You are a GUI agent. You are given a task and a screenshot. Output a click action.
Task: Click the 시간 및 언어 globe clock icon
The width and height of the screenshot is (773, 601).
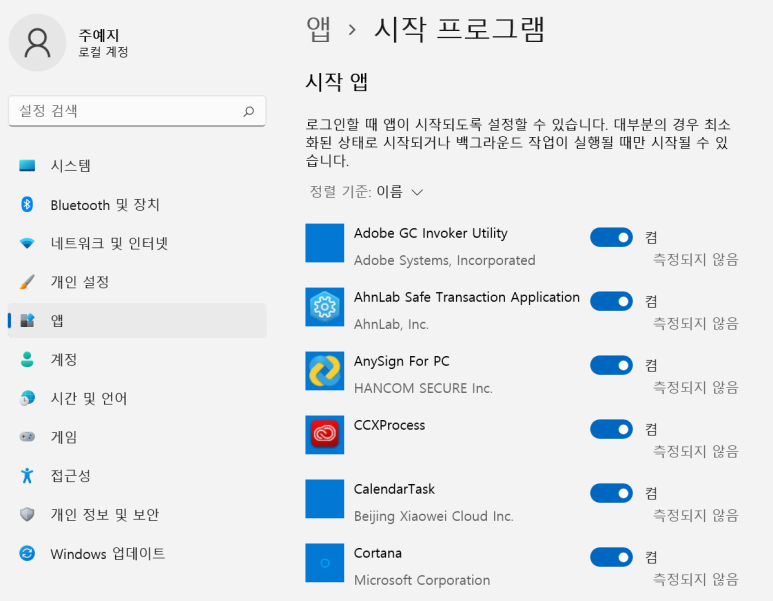[x=27, y=398]
